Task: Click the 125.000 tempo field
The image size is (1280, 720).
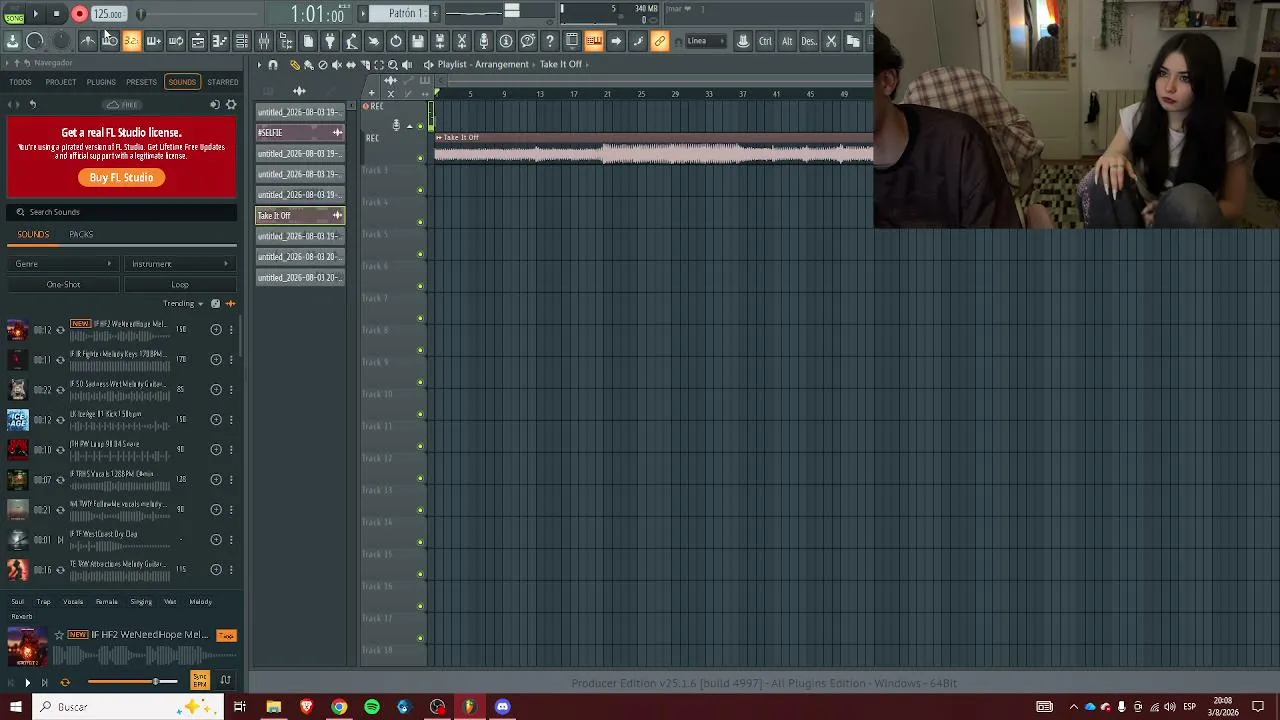Action: 107,14
